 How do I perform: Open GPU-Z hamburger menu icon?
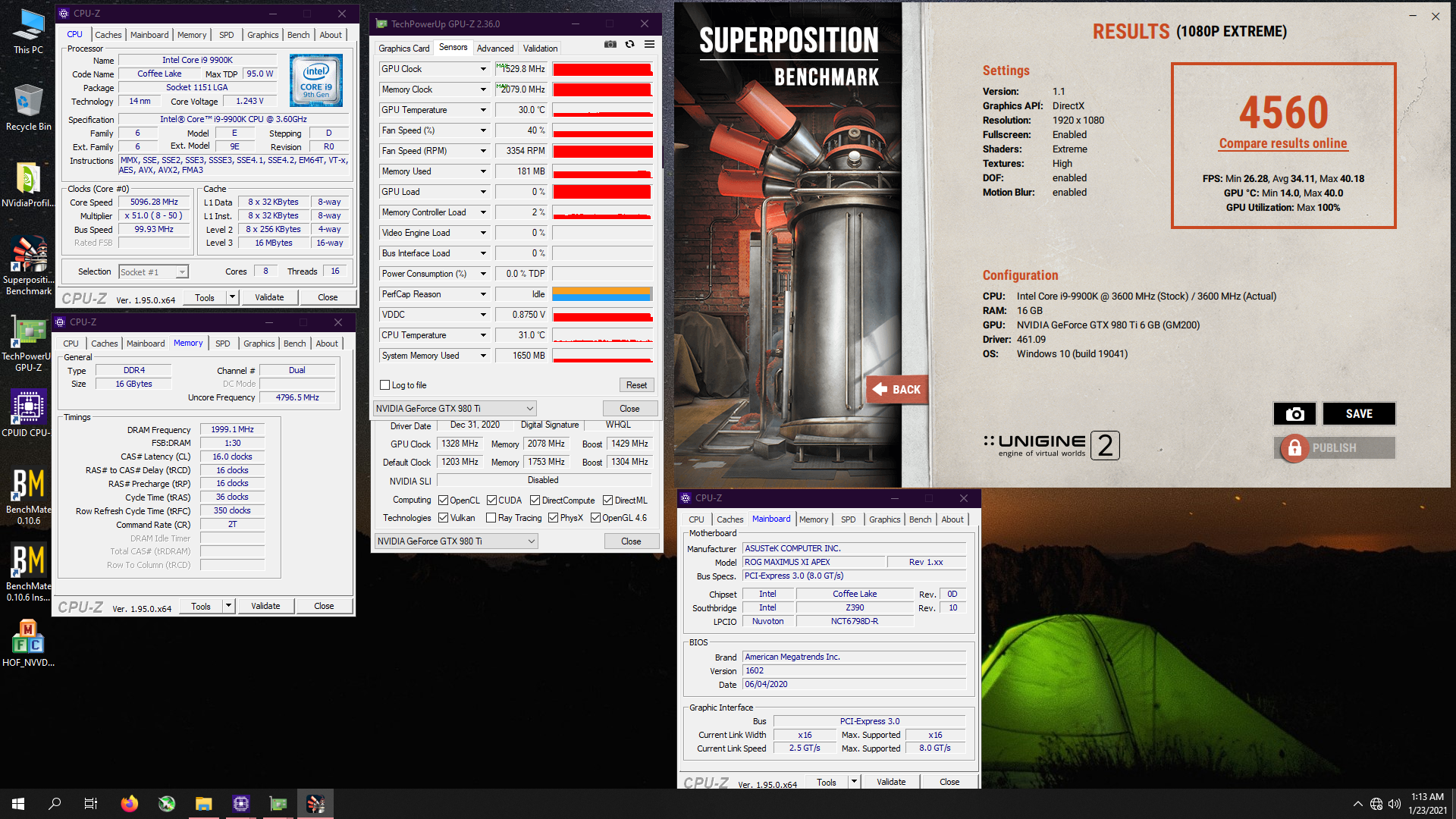pos(649,45)
